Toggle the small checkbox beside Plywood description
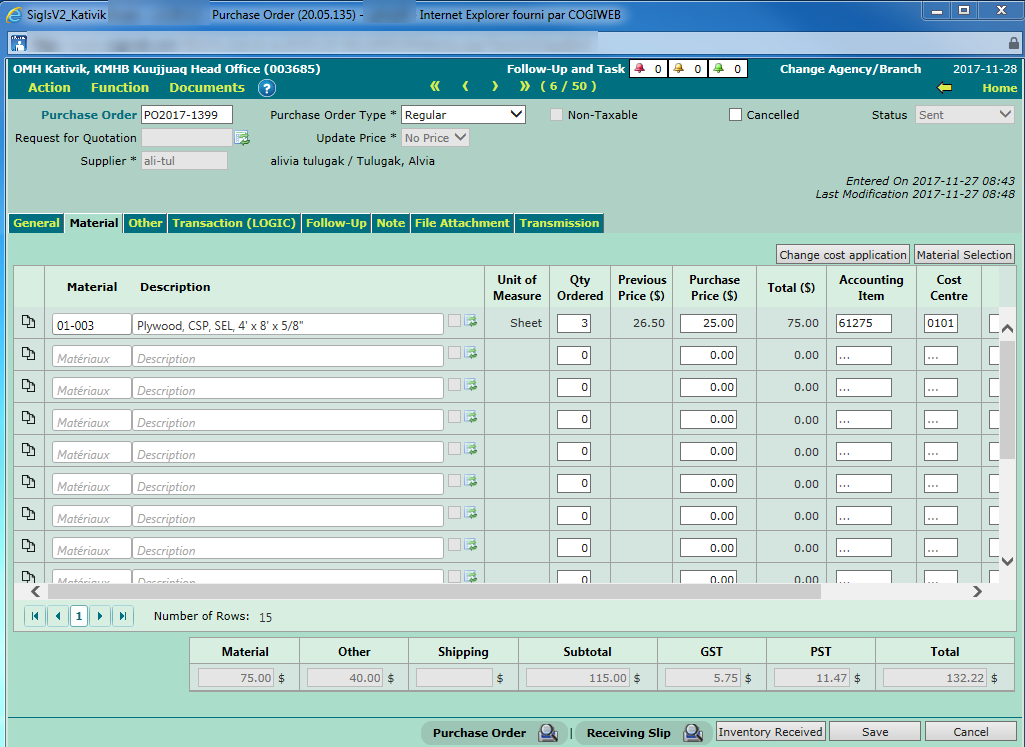 [x=454, y=321]
